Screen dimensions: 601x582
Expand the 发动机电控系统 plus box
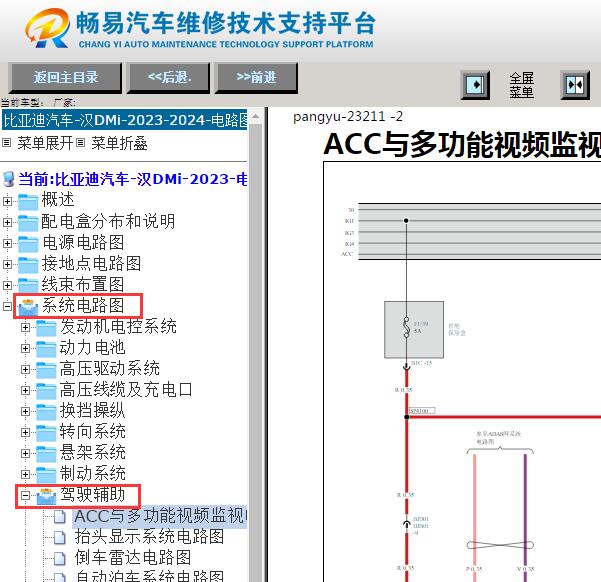[25, 327]
